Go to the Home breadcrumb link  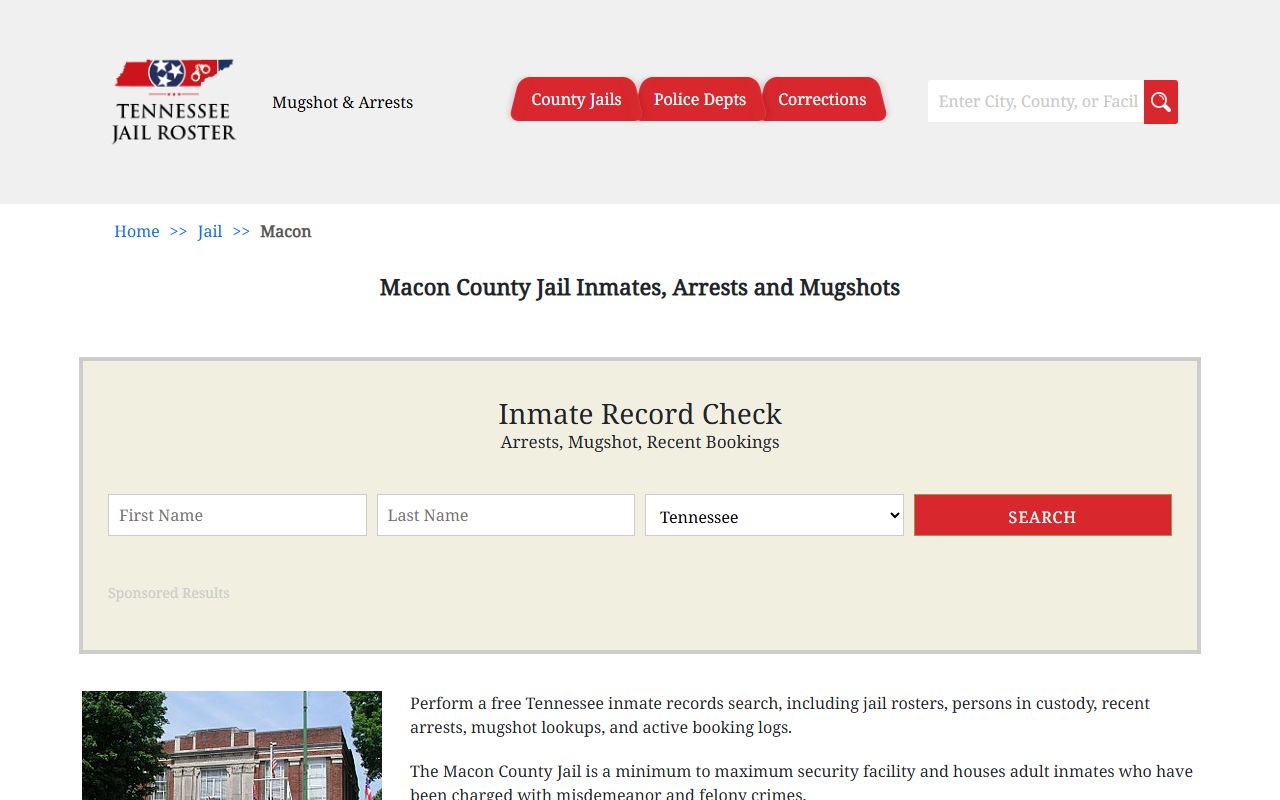(x=136, y=232)
